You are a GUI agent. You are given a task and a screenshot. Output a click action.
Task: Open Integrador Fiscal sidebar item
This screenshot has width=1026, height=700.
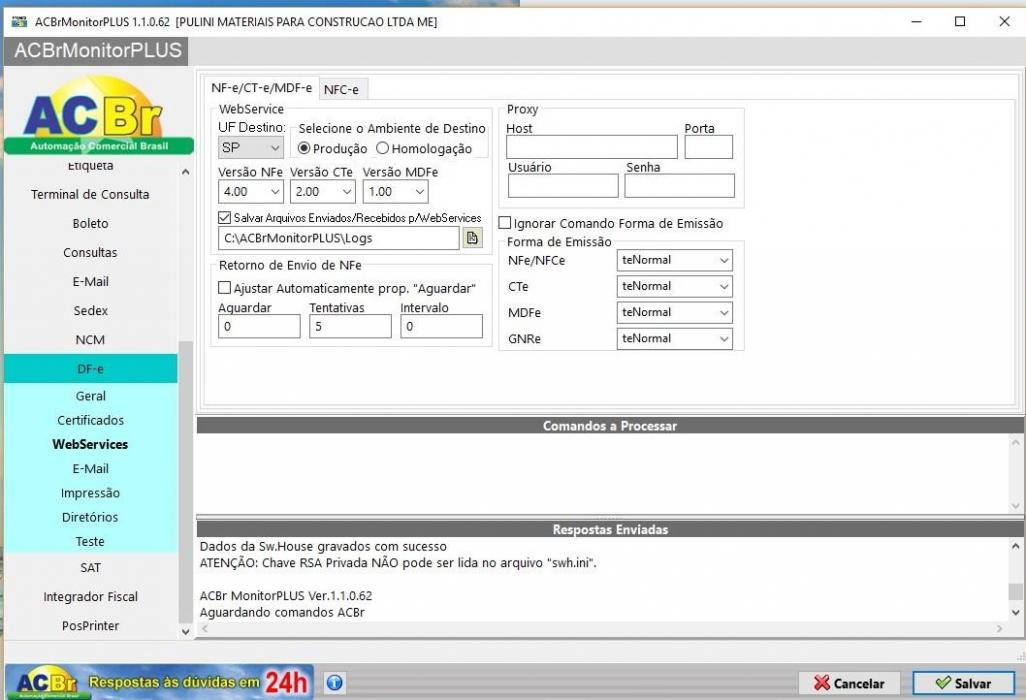[x=90, y=597]
